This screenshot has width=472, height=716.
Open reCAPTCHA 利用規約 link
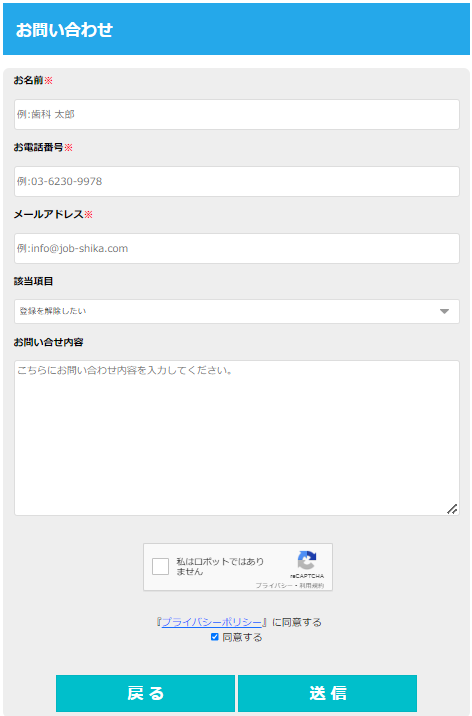312,585
